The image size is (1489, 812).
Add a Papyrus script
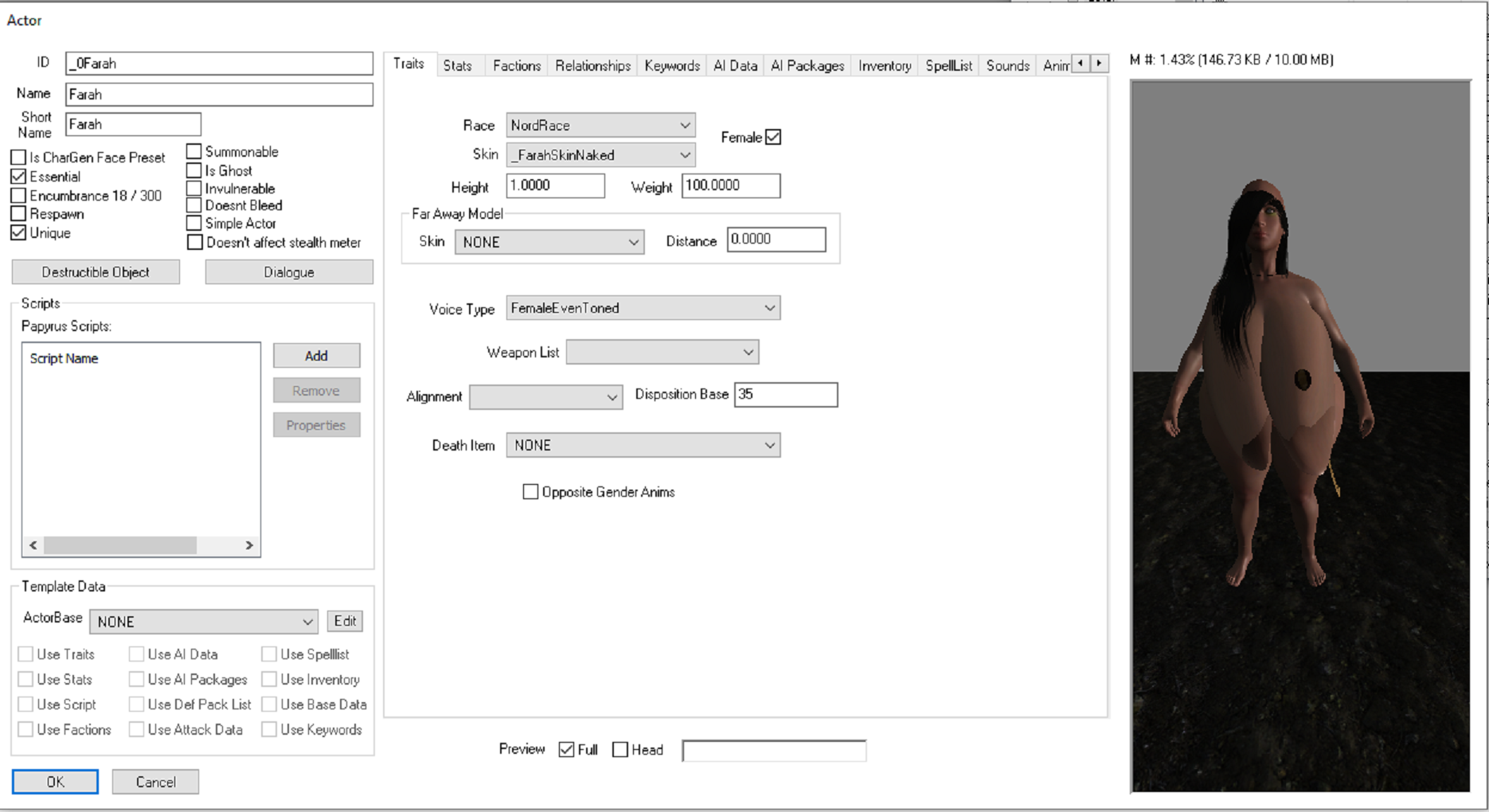[x=316, y=356]
